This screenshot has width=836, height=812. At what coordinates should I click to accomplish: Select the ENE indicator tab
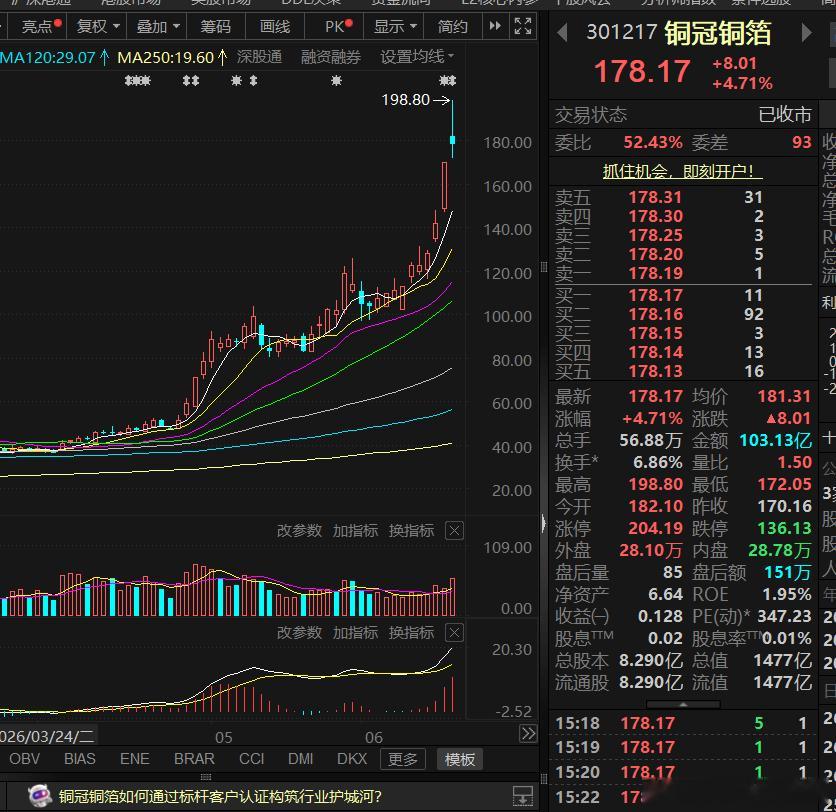point(134,759)
